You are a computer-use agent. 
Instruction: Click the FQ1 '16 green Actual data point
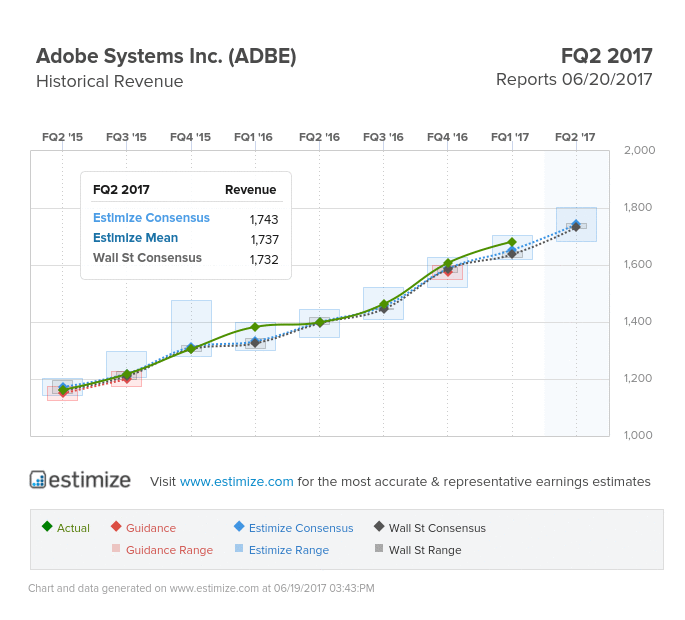tap(255, 327)
